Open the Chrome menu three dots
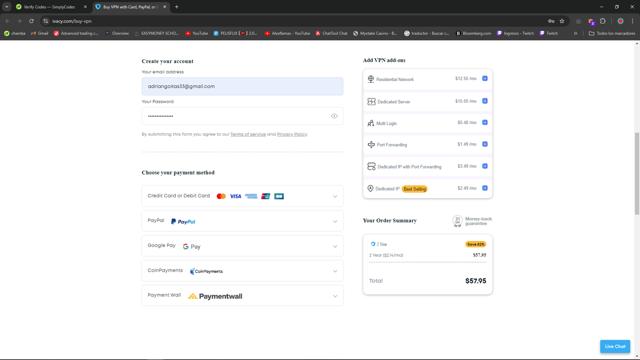640x360 pixels. point(633,21)
